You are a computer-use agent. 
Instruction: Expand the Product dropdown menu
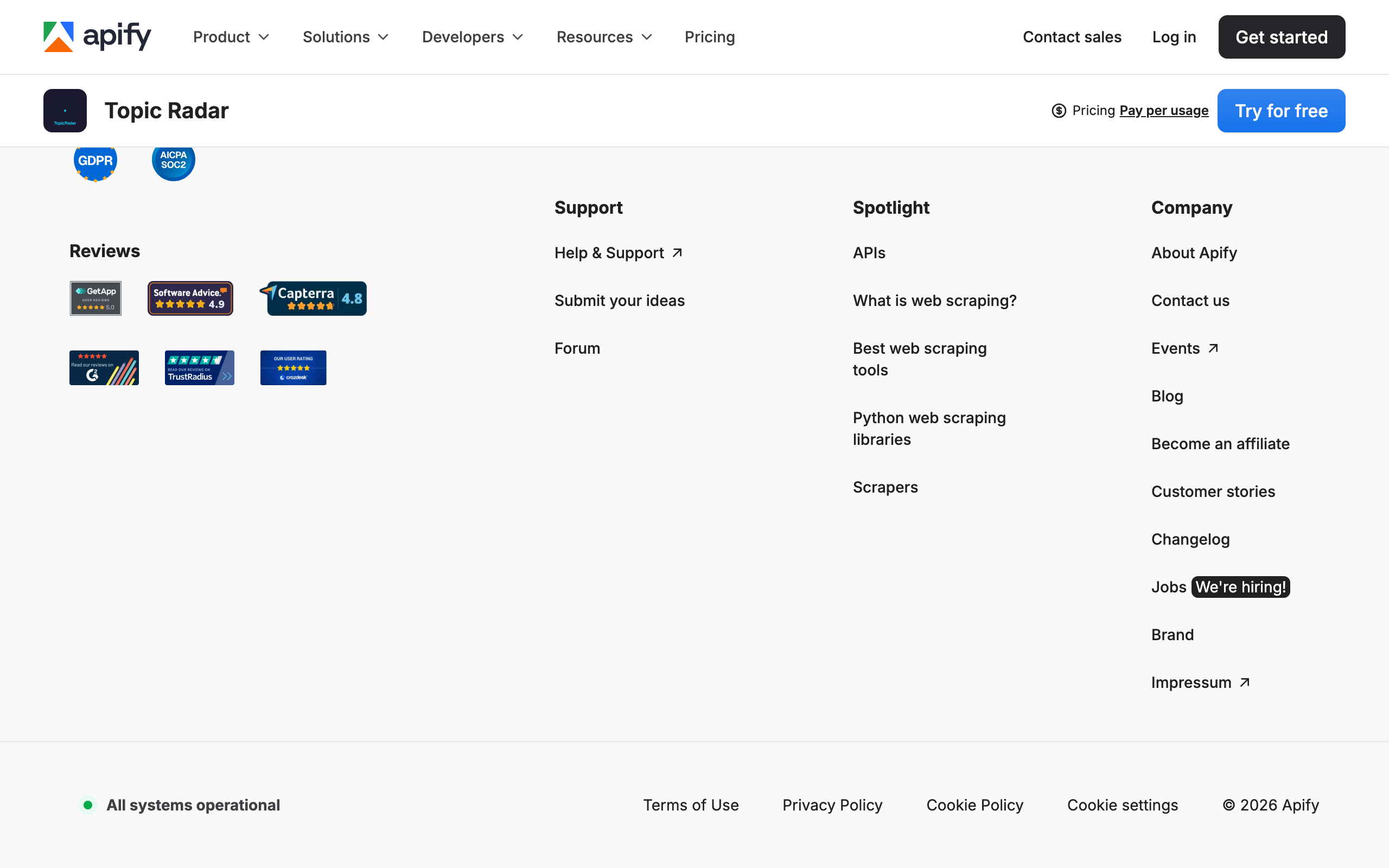[231, 37]
